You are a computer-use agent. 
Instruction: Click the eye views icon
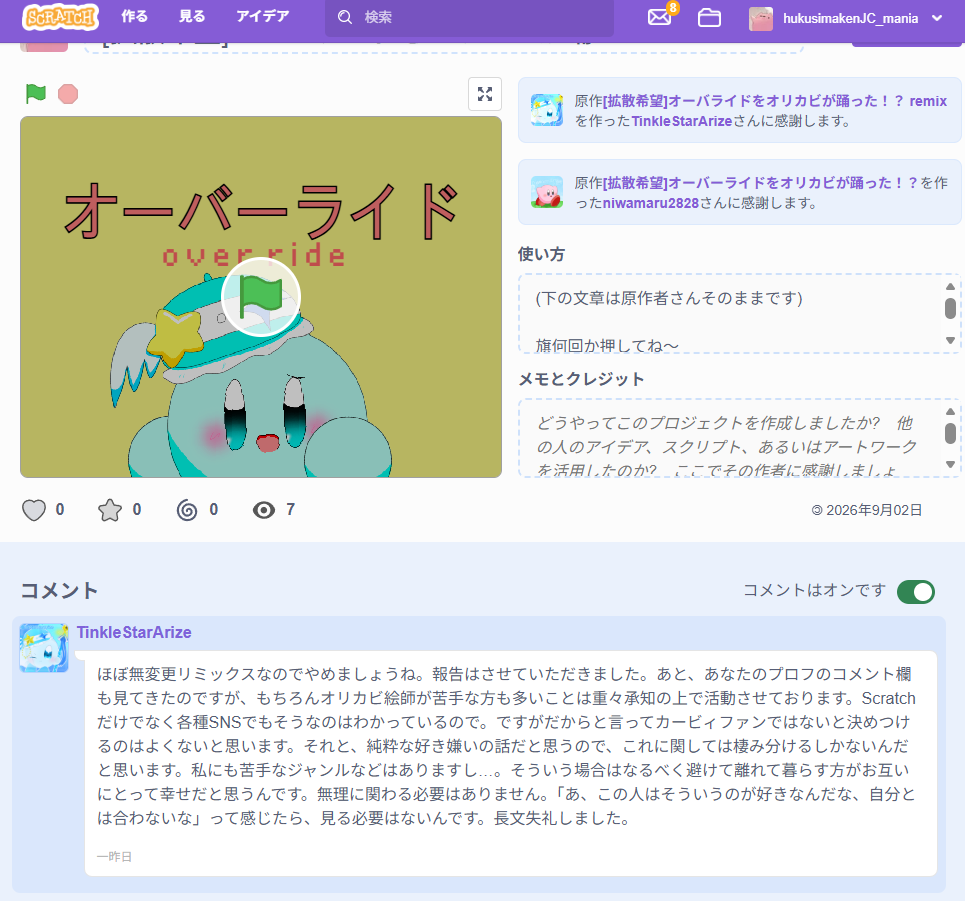(x=264, y=510)
